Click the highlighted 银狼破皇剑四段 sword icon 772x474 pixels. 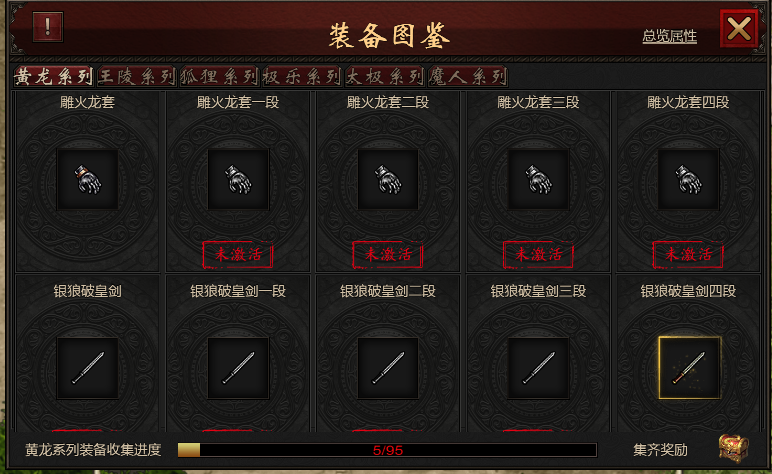pyautogui.click(x=689, y=368)
